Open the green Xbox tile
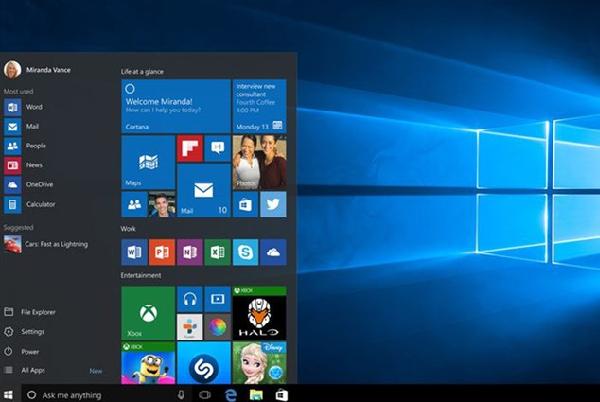Image resolution: width=600 pixels, height=402 pixels. point(148,313)
